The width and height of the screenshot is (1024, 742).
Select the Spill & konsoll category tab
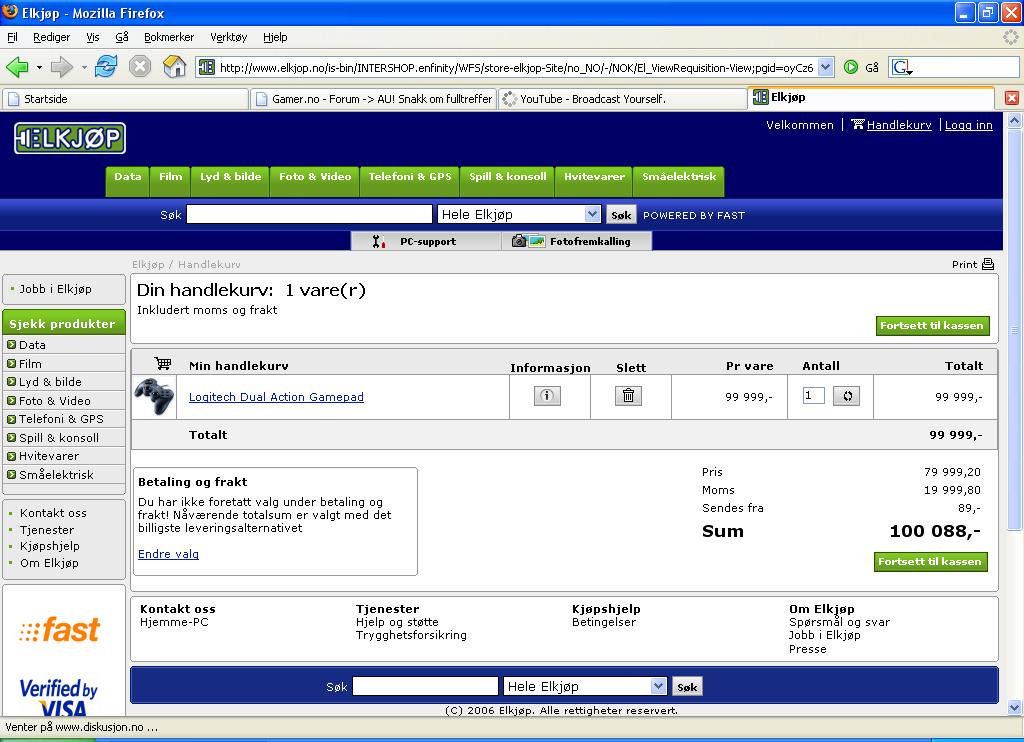[x=507, y=180]
